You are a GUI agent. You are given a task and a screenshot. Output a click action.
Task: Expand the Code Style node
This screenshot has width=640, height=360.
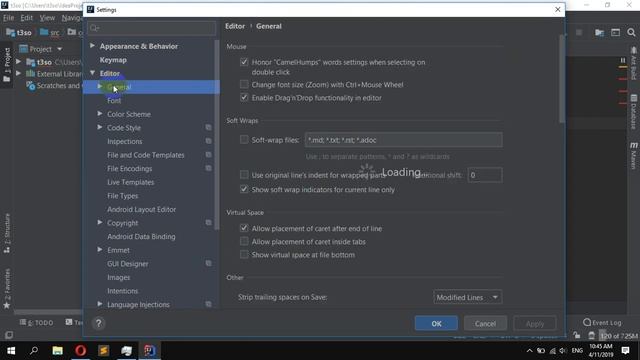point(100,127)
